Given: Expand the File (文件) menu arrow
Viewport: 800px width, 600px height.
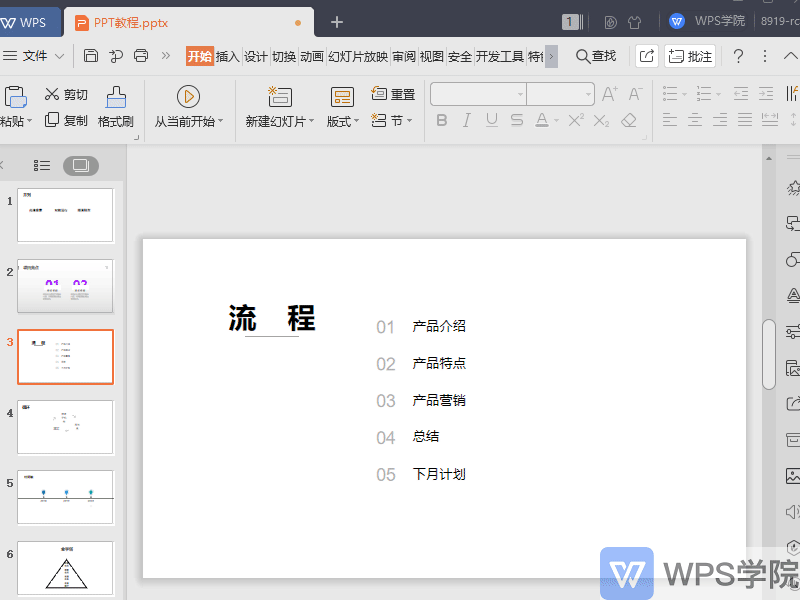Looking at the screenshot, I should (x=60, y=56).
